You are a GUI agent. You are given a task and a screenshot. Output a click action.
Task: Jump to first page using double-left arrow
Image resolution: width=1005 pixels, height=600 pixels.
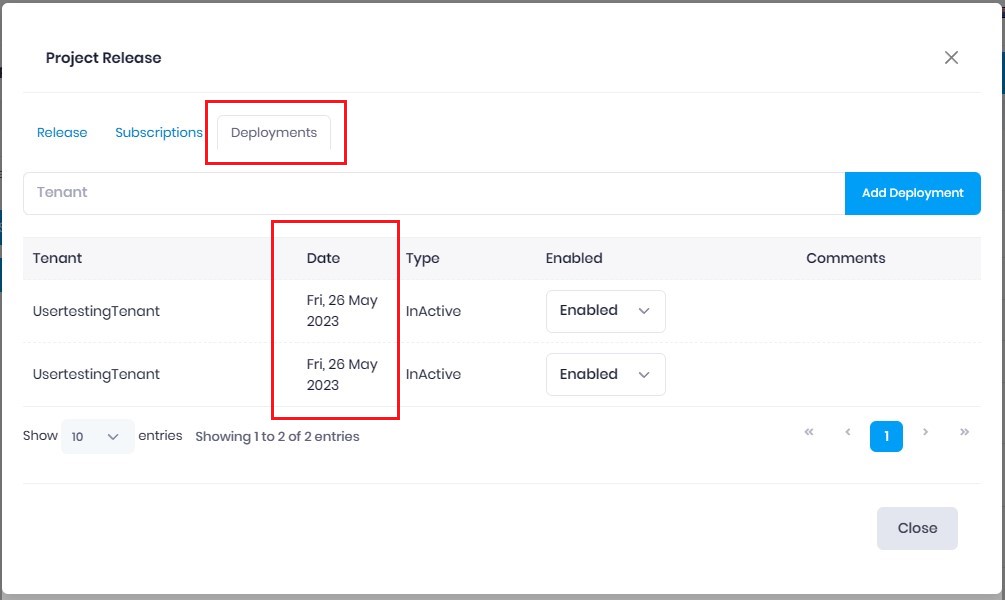(x=809, y=433)
